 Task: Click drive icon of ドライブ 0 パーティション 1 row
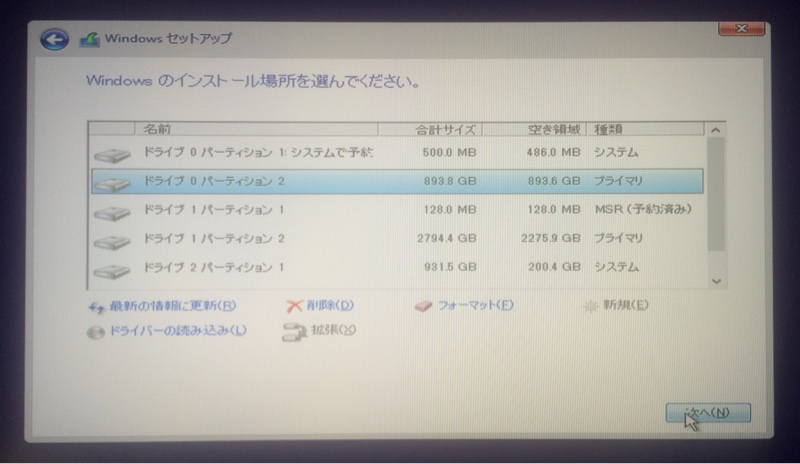112,155
